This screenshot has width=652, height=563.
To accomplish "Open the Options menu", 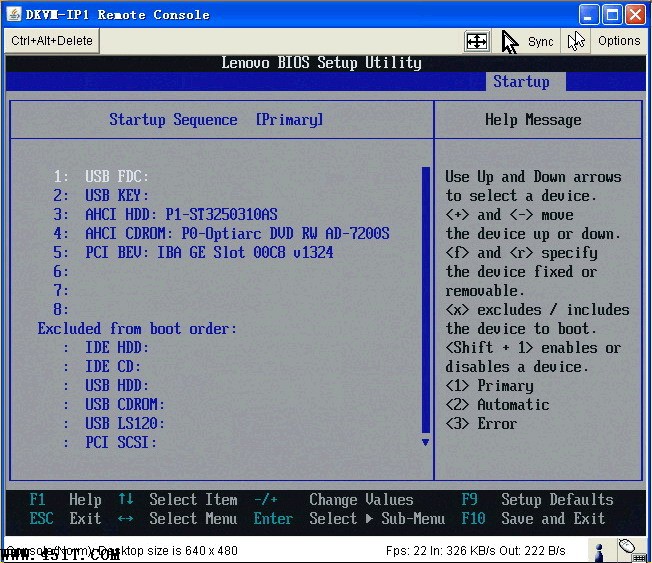I will pos(619,41).
